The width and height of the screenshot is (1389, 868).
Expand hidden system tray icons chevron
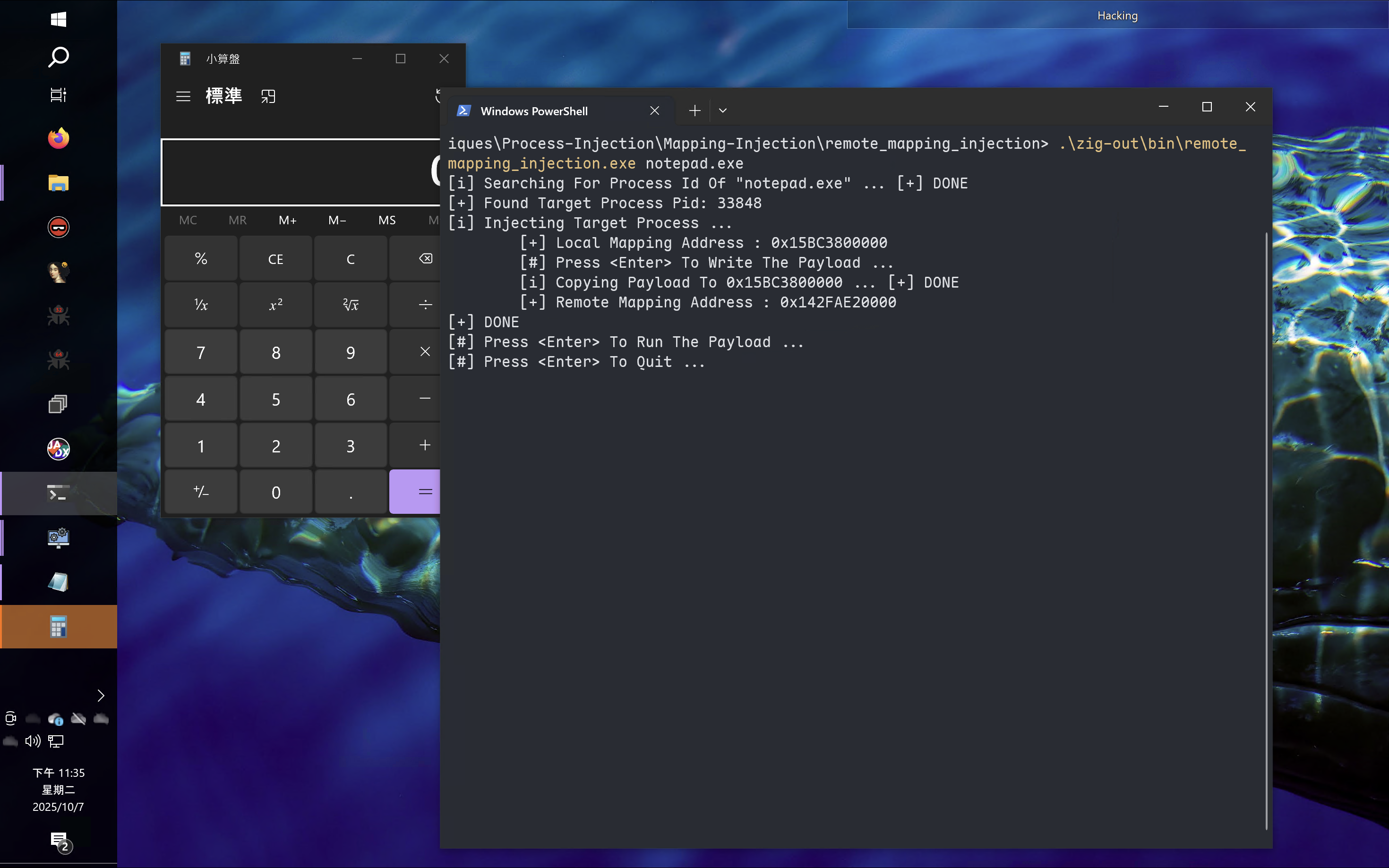[x=101, y=695]
